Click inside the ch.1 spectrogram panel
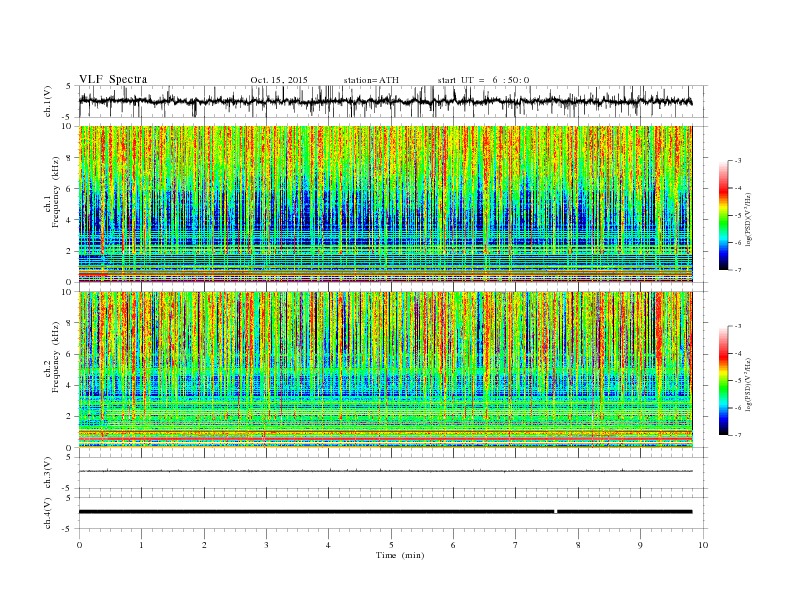This screenshot has width=792, height=612. [x=385, y=204]
